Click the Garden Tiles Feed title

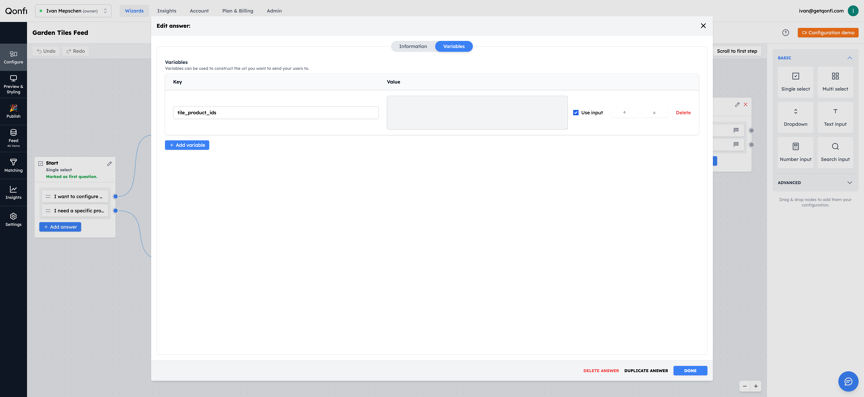pyautogui.click(x=60, y=33)
